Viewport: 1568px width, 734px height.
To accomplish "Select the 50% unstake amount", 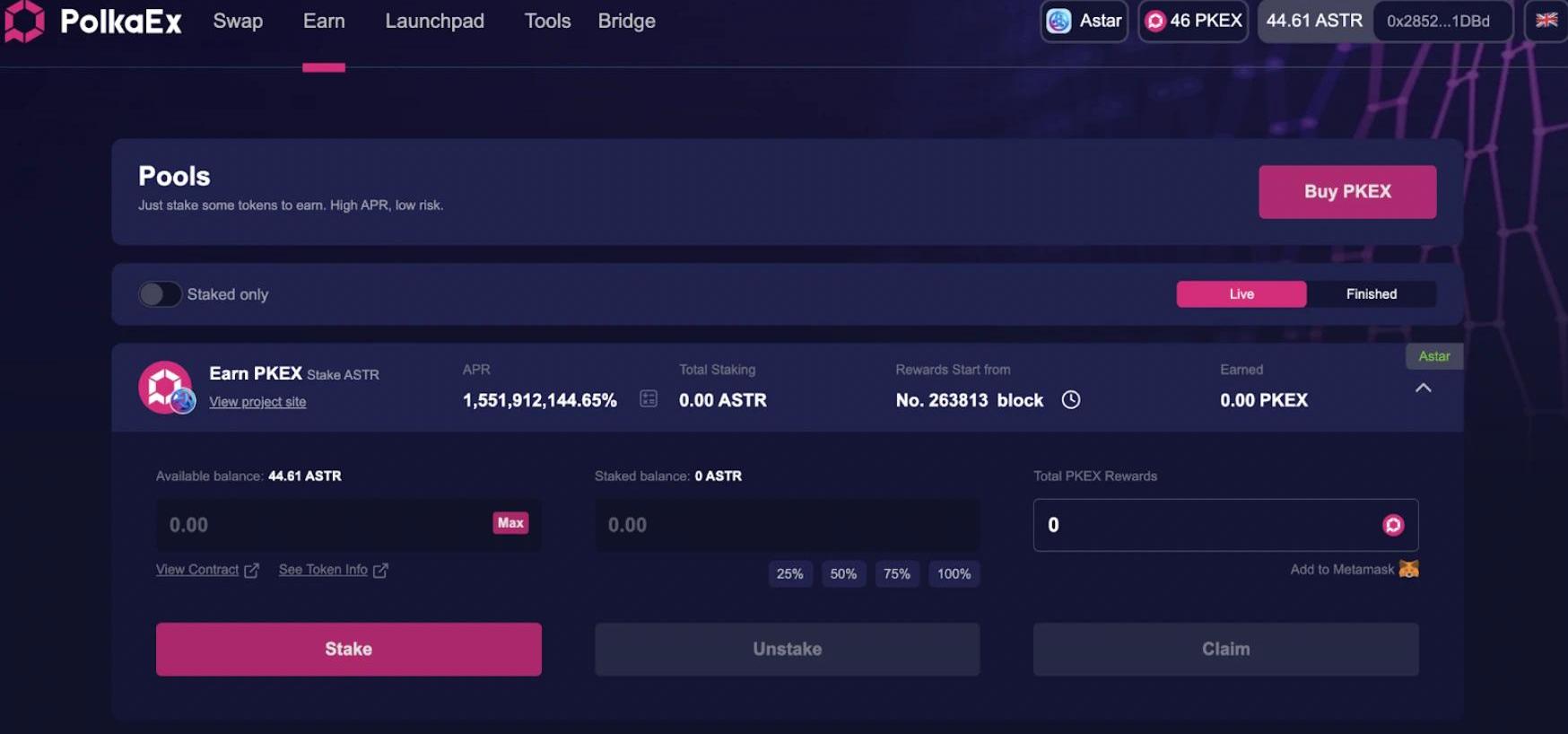I will pyautogui.click(x=843, y=574).
